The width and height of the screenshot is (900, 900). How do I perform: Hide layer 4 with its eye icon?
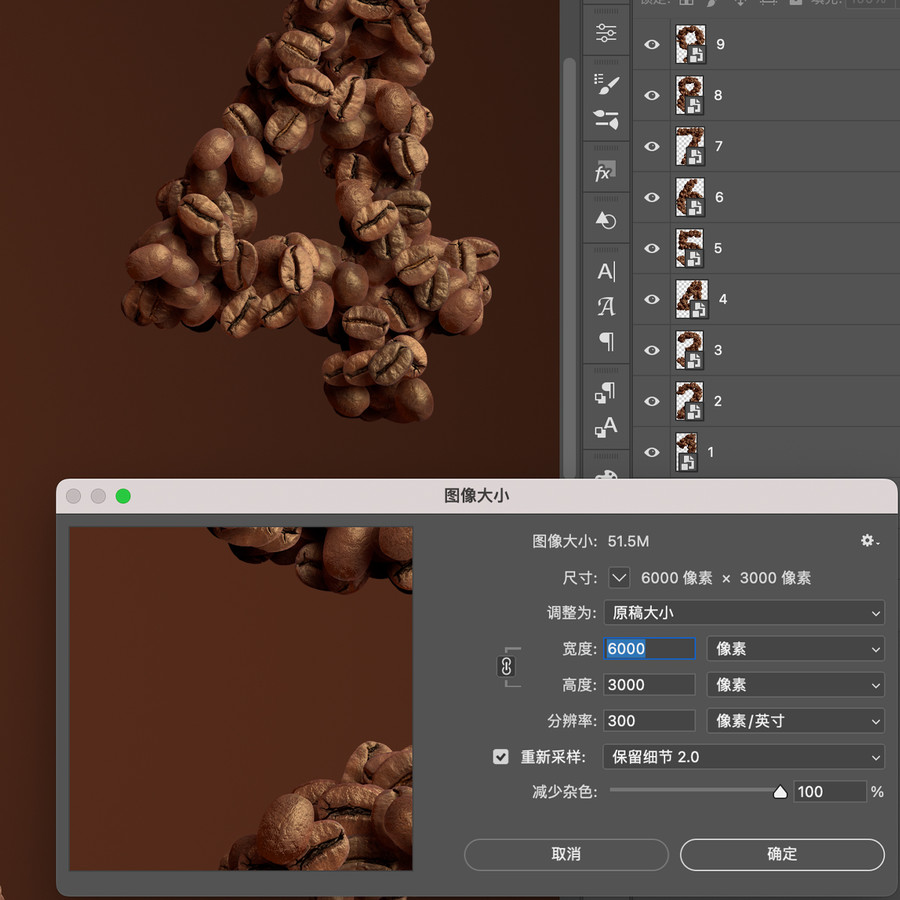point(651,300)
